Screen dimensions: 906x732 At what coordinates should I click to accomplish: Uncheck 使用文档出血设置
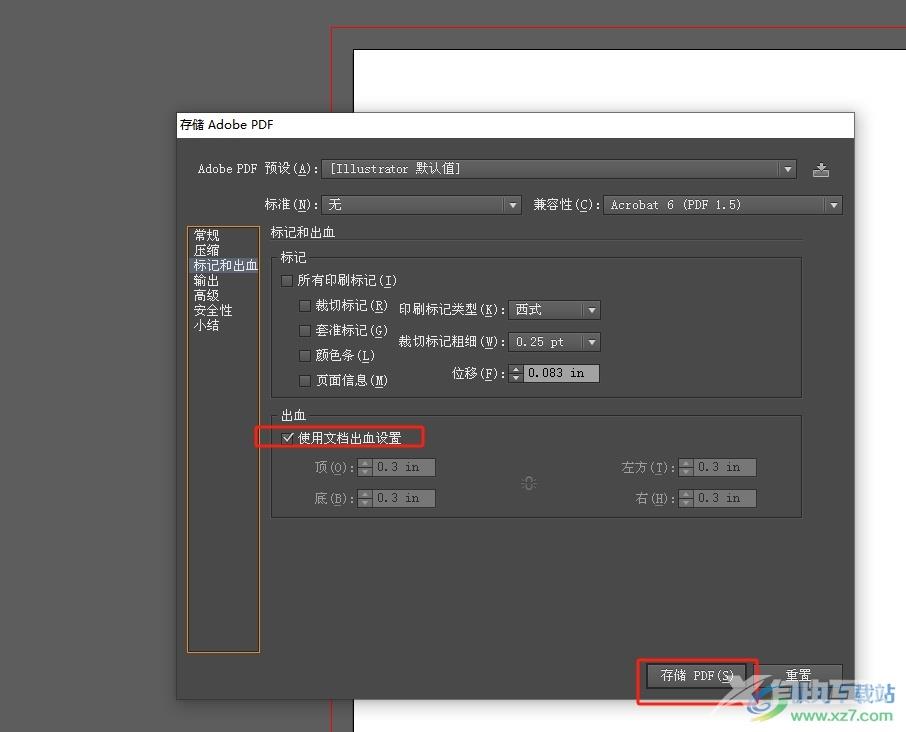287,438
